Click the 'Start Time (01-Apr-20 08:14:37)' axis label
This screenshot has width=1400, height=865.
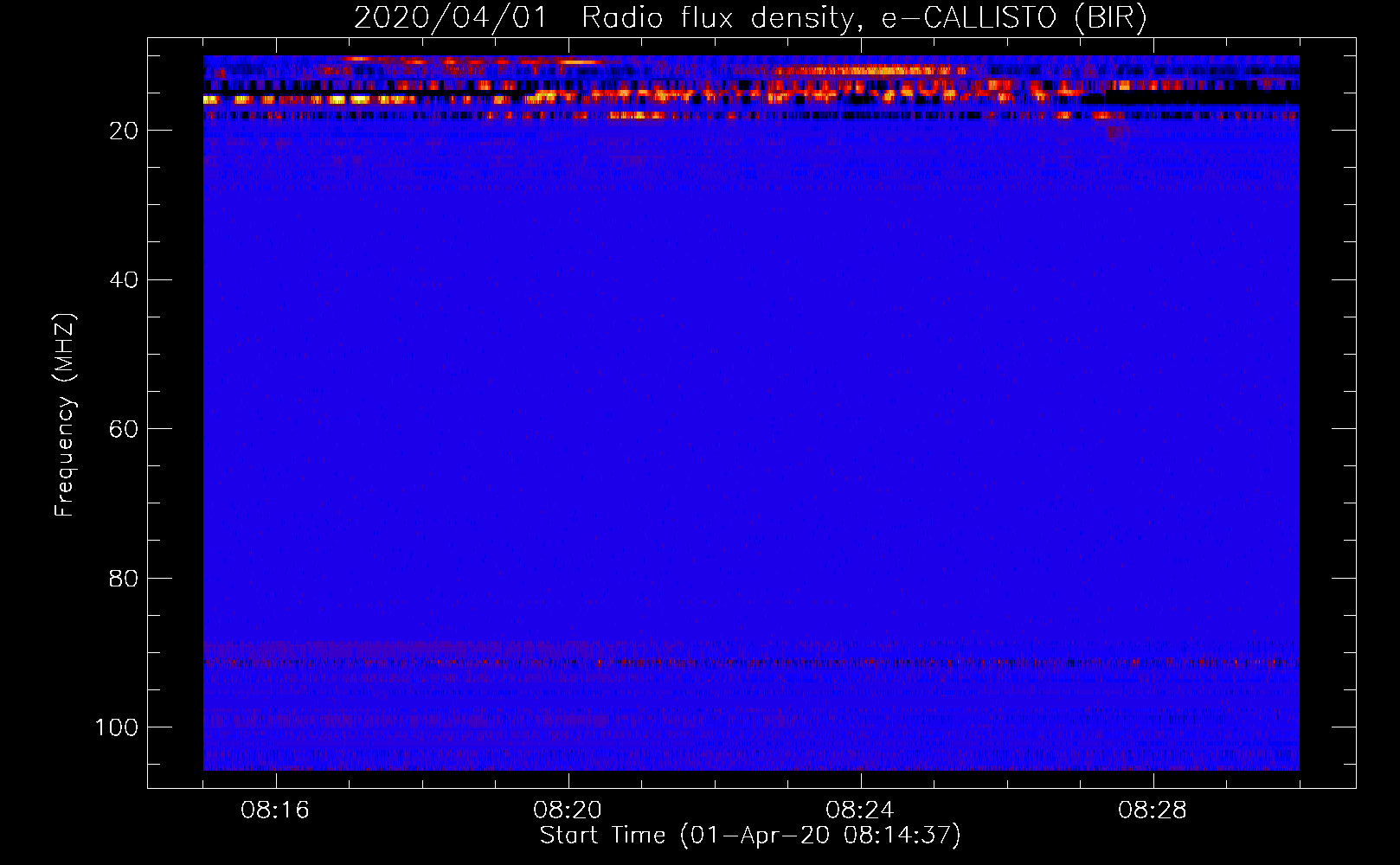(750, 836)
